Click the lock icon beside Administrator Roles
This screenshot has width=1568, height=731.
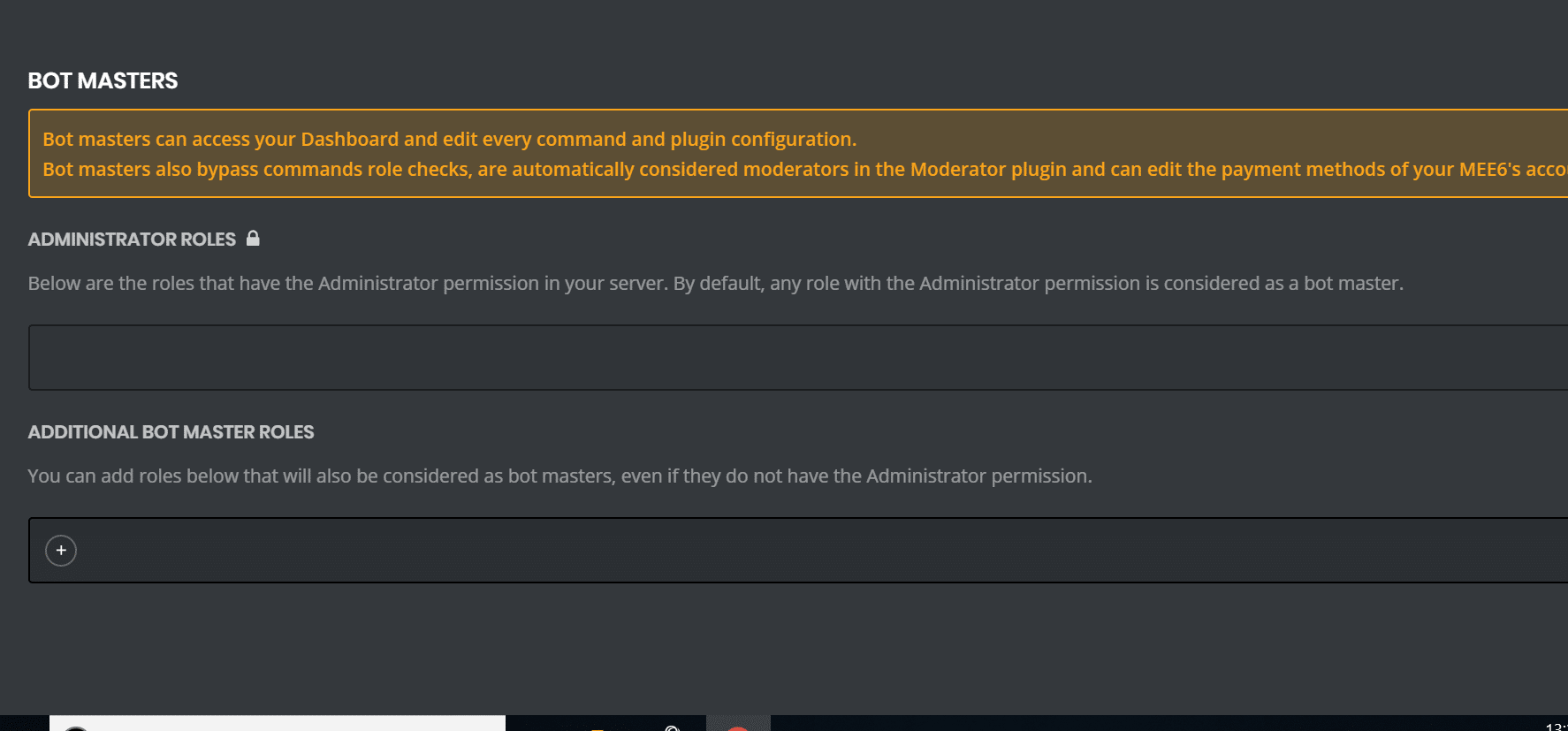[x=253, y=239]
